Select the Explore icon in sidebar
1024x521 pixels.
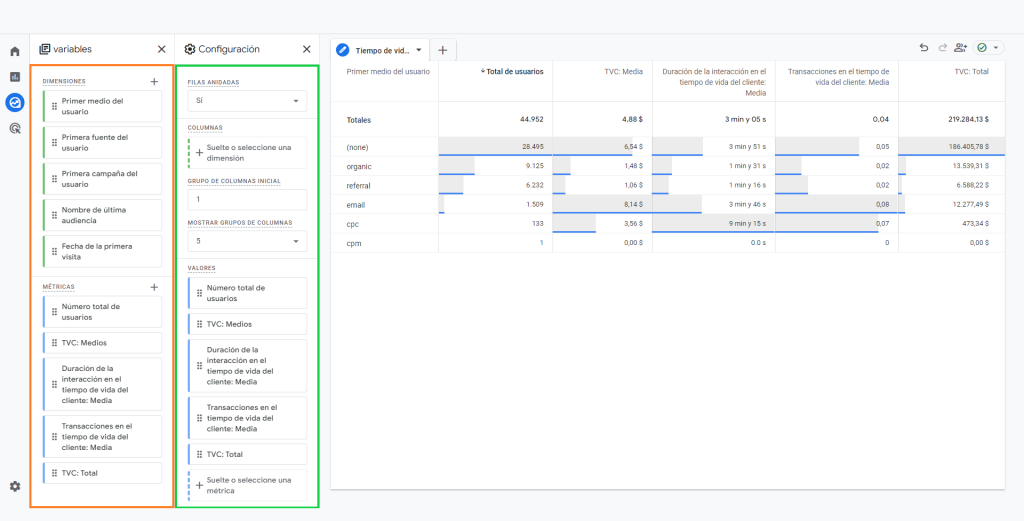click(14, 102)
